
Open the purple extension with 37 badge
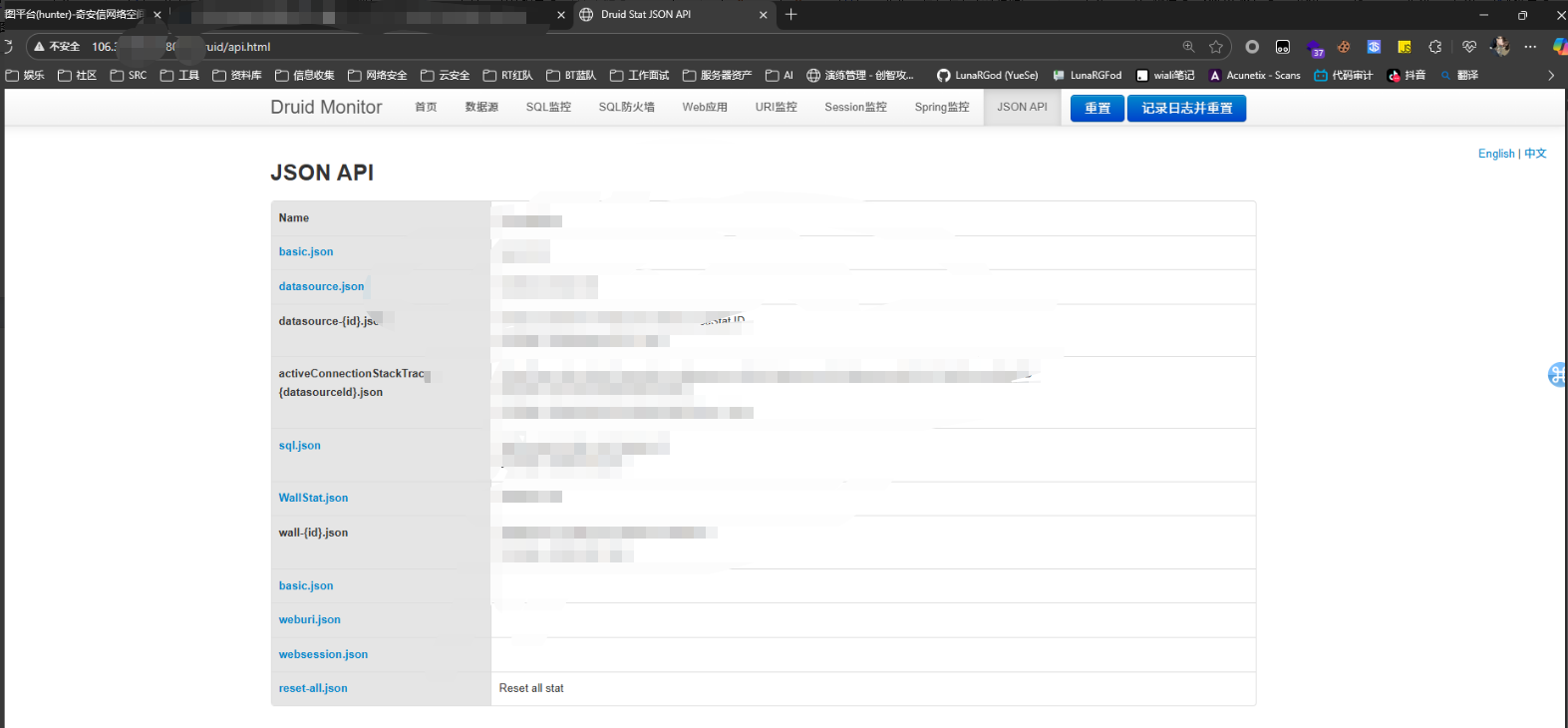tap(1315, 47)
